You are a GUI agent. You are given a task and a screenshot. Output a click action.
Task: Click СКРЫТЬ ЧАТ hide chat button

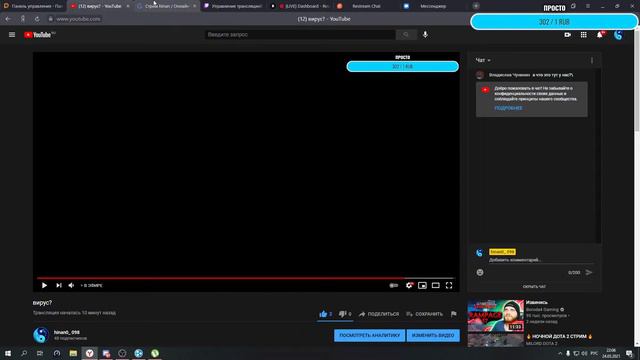[x=534, y=287]
